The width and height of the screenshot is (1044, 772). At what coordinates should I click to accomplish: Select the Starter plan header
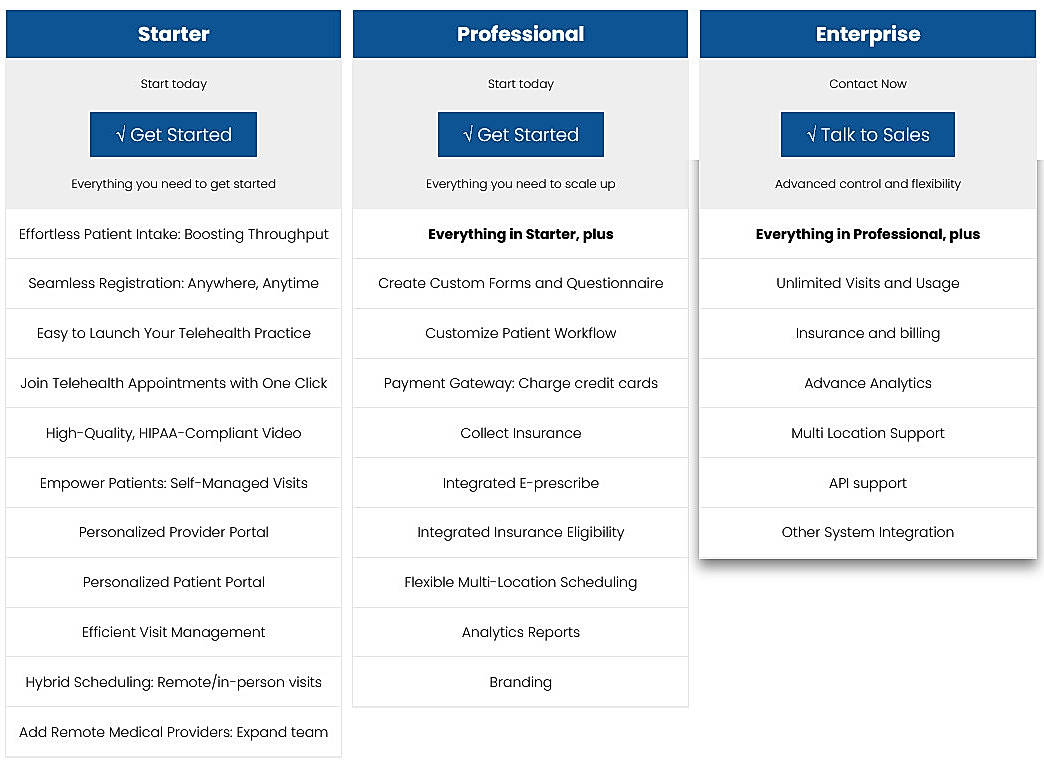pos(173,33)
